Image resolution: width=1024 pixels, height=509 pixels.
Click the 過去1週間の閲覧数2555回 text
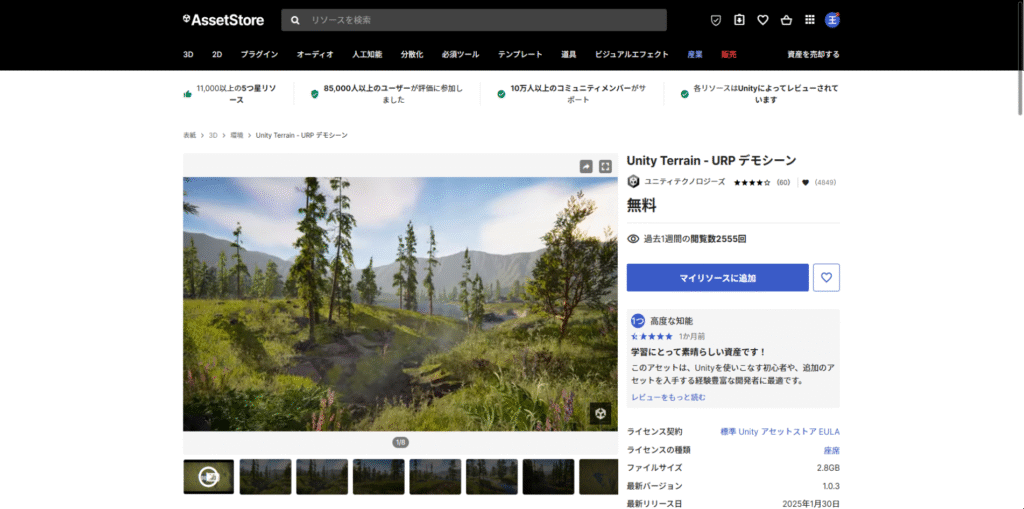click(695, 239)
